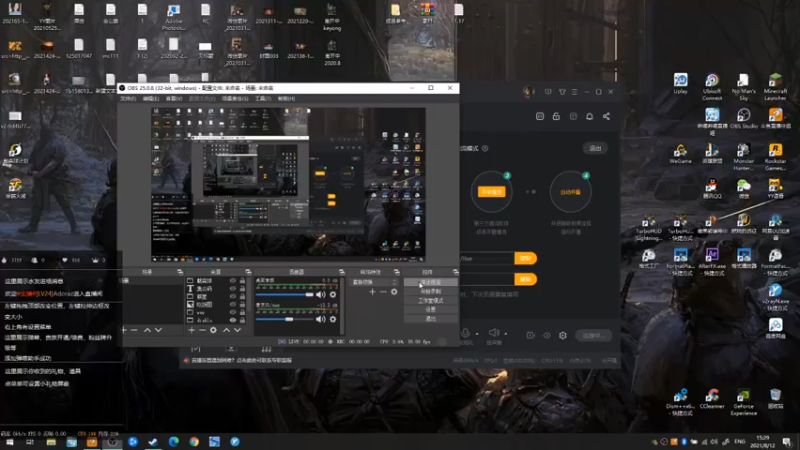Open the Help menu in the OBS menu bar

point(286,98)
